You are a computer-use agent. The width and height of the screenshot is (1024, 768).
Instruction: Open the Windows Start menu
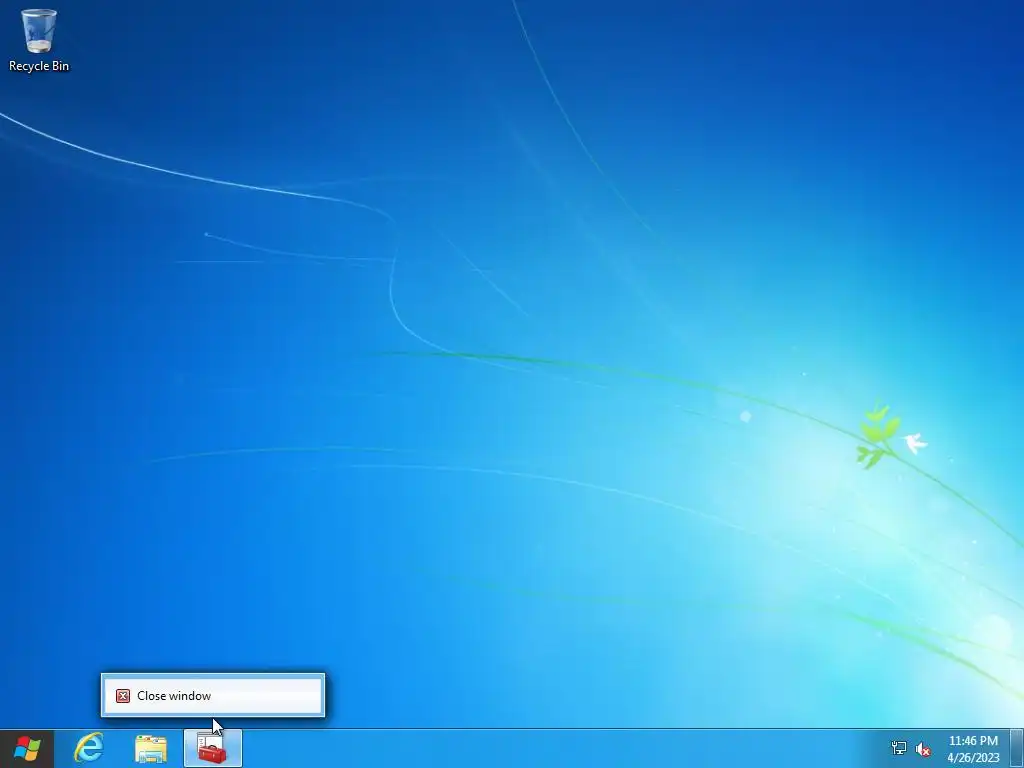coord(27,748)
